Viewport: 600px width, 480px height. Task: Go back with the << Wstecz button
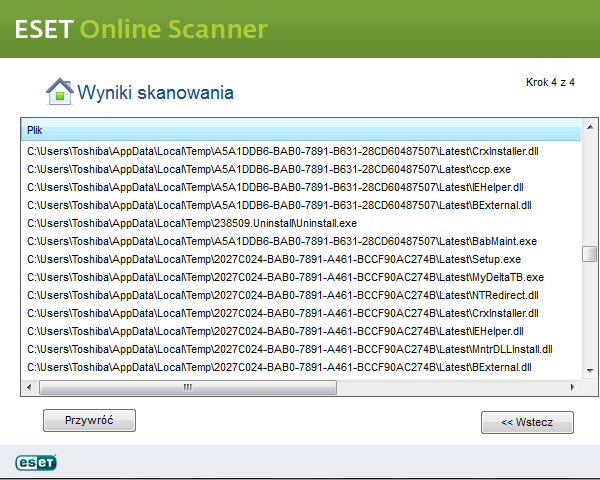[527, 422]
